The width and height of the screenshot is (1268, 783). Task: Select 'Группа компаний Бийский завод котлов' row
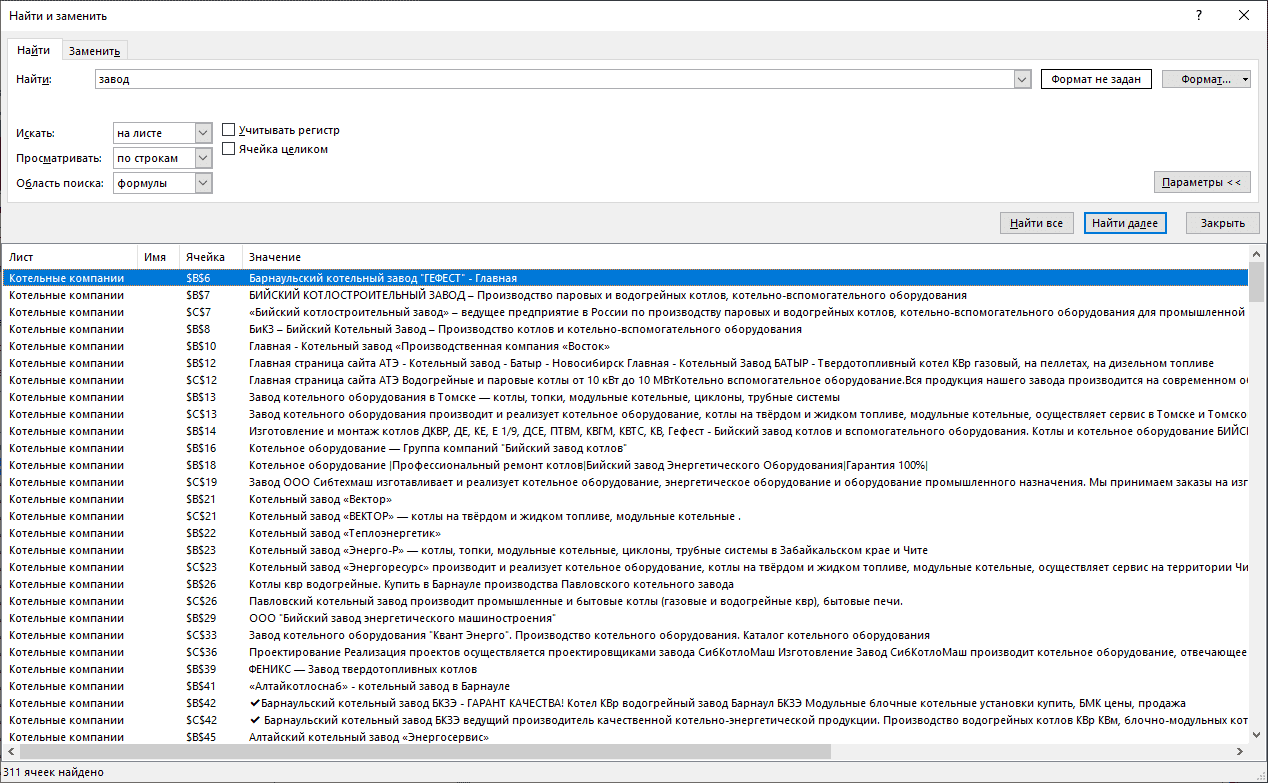625,448
